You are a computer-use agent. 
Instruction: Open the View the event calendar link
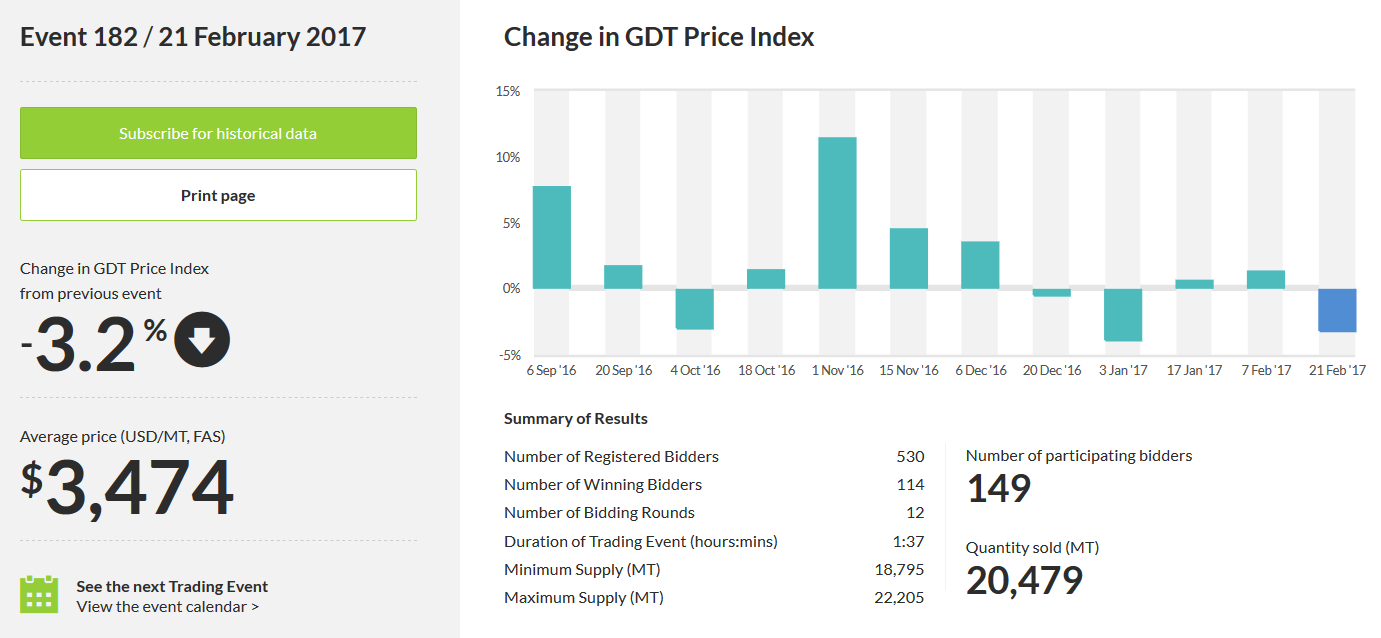pos(167,606)
